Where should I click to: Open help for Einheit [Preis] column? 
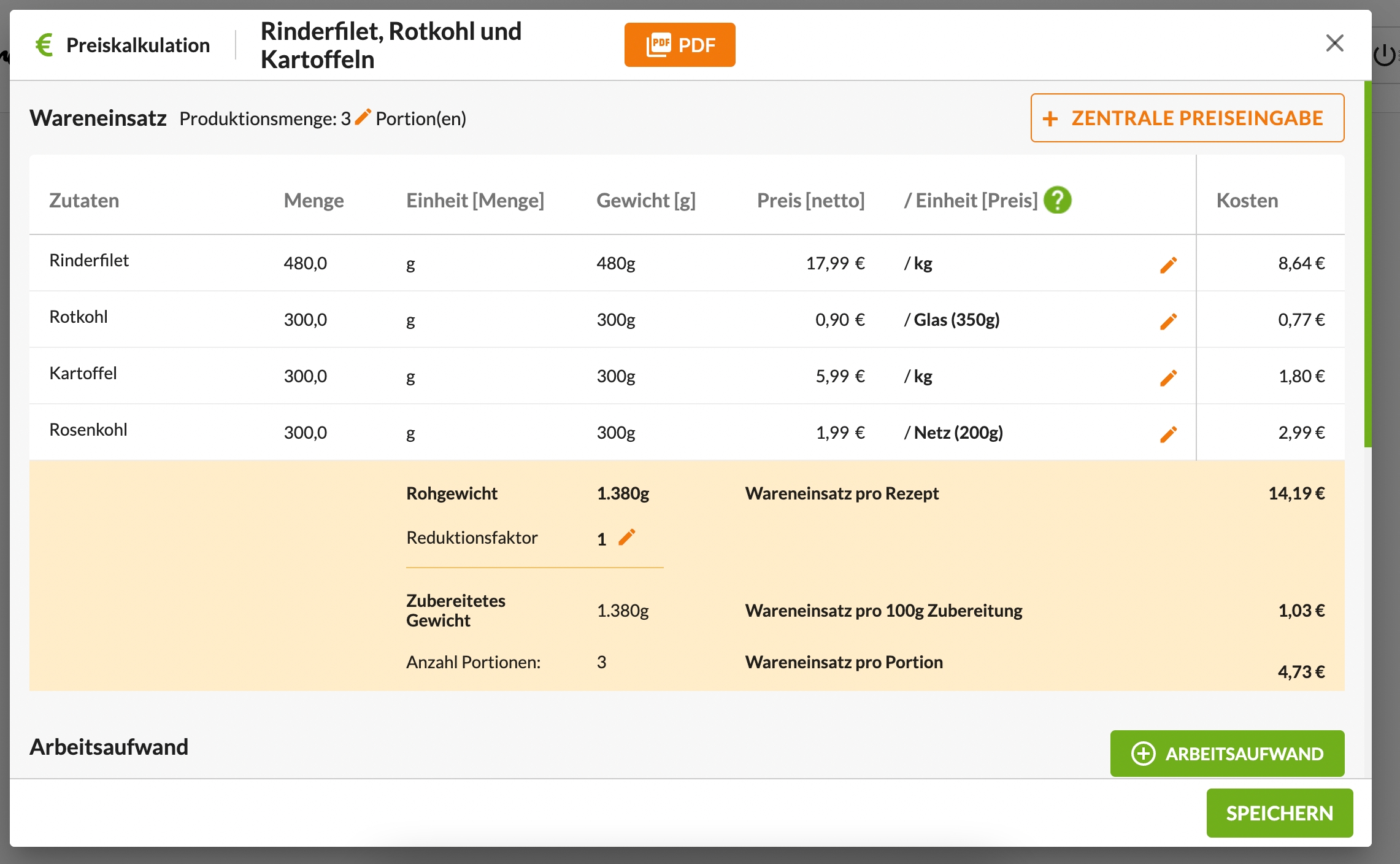[x=1057, y=200]
